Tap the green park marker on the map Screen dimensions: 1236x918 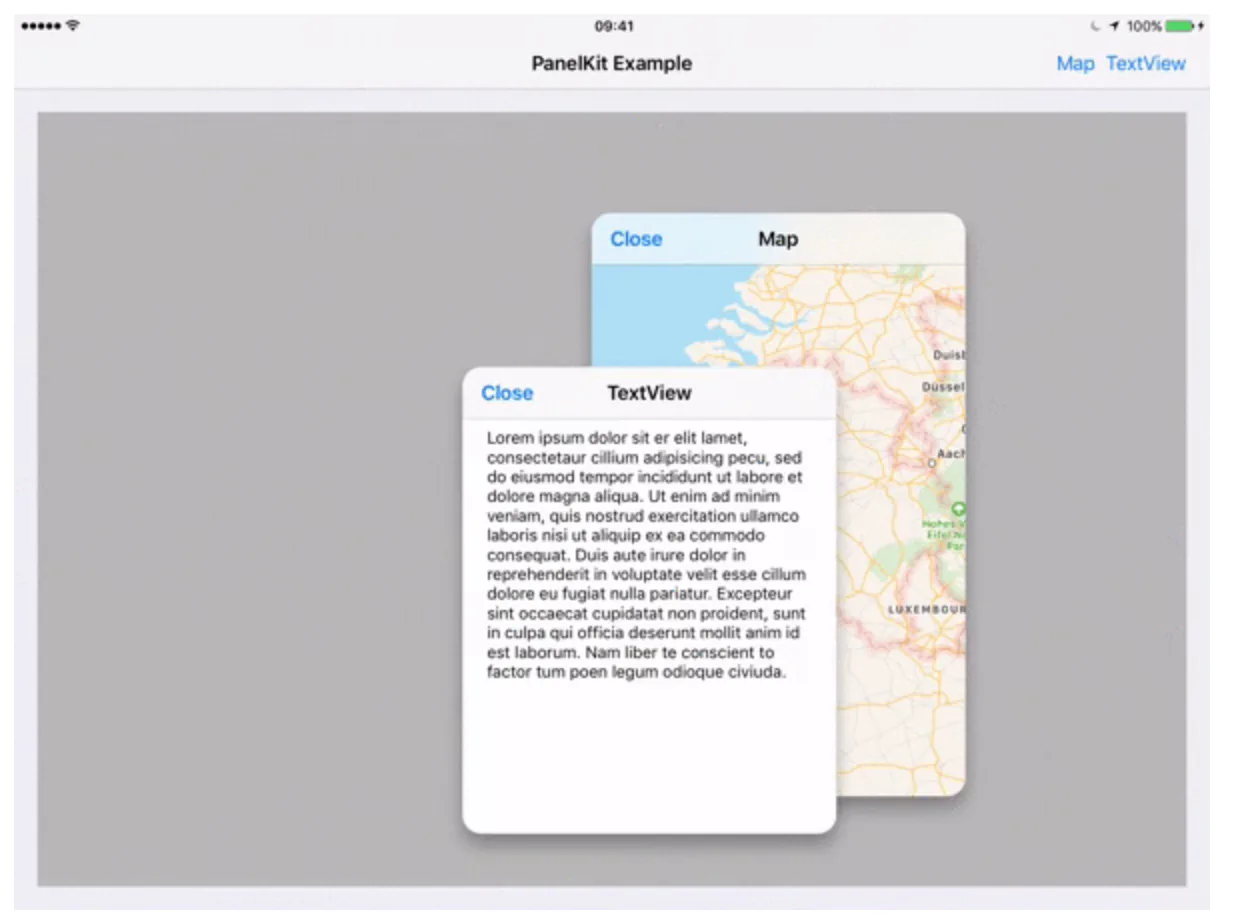tap(958, 509)
